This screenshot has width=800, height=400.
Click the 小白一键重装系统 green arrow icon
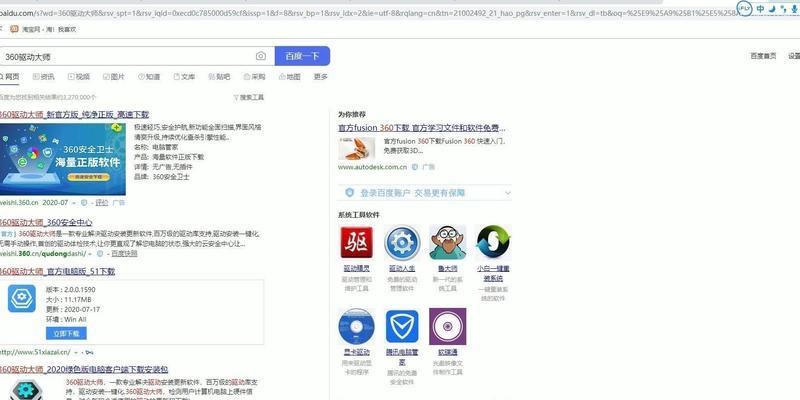pos(493,242)
